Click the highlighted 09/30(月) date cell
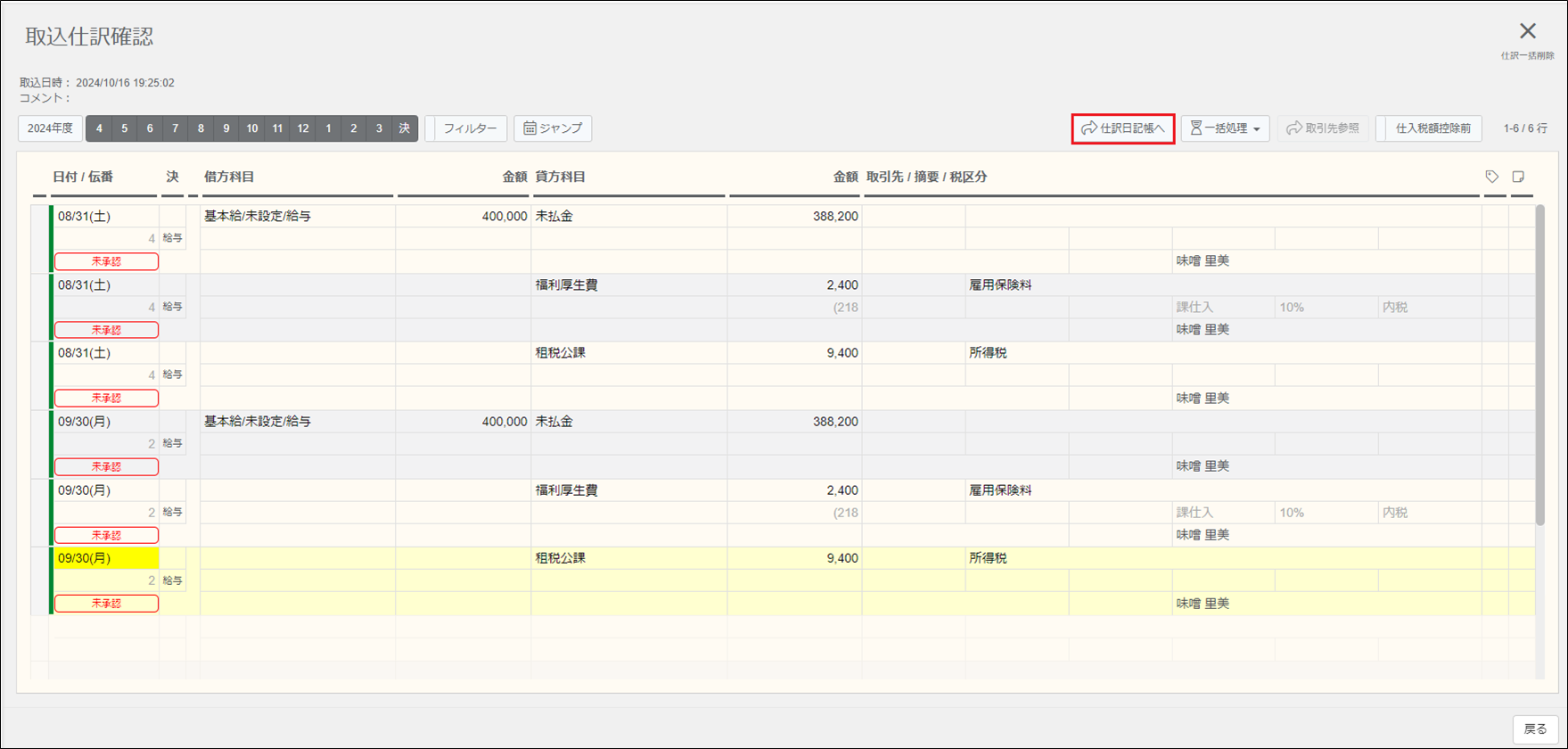The width and height of the screenshot is (1568, 749). [x=106, y=558]
